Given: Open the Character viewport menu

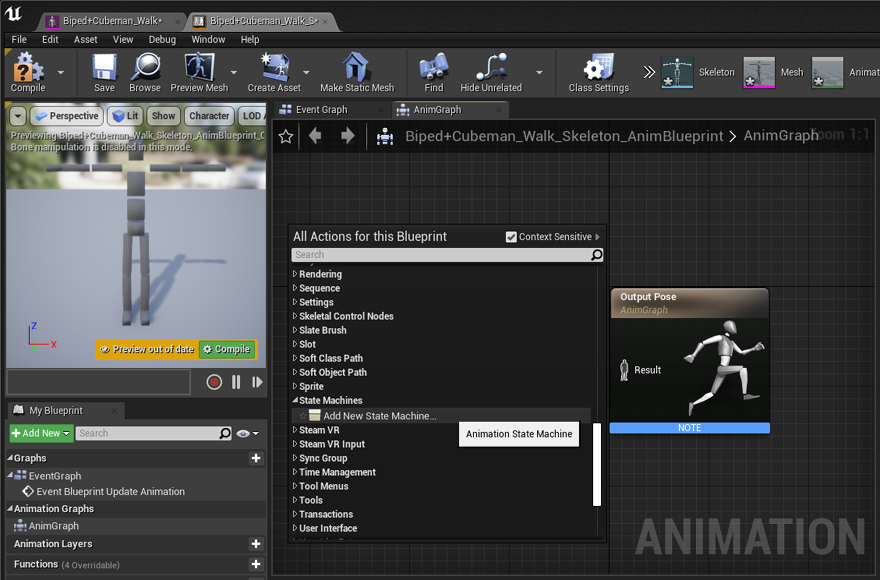Looking at the screenshot, I should coord(209,116).
